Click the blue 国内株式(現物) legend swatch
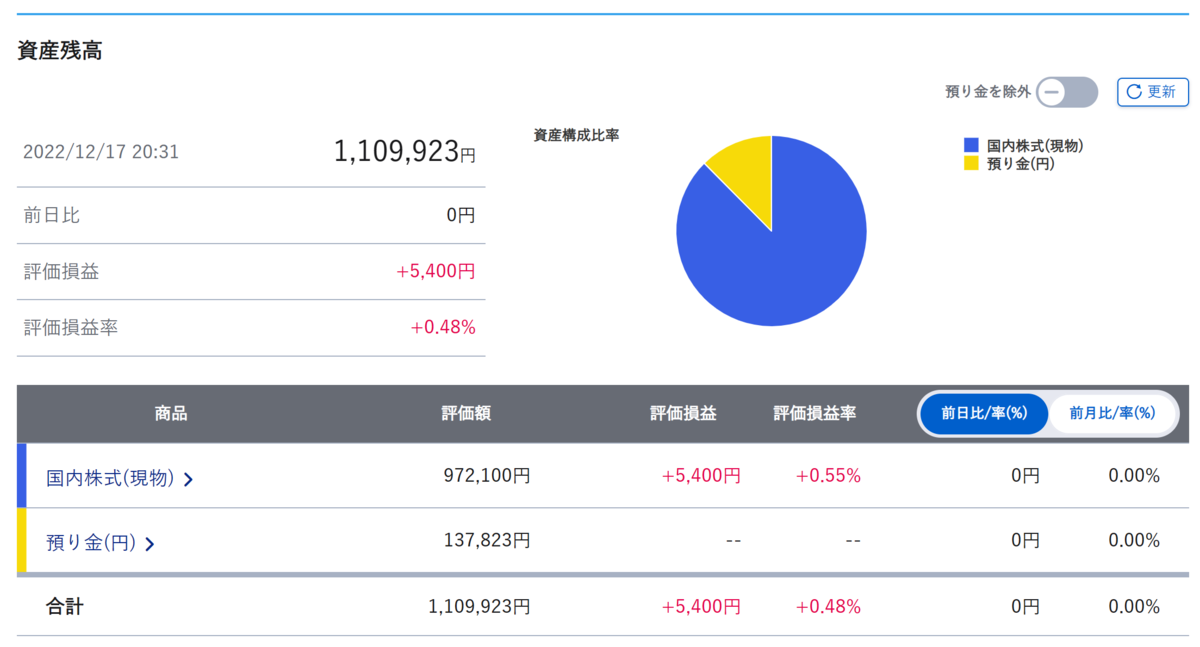This screenshot has height=647, width=1200. tap(971, 146)
